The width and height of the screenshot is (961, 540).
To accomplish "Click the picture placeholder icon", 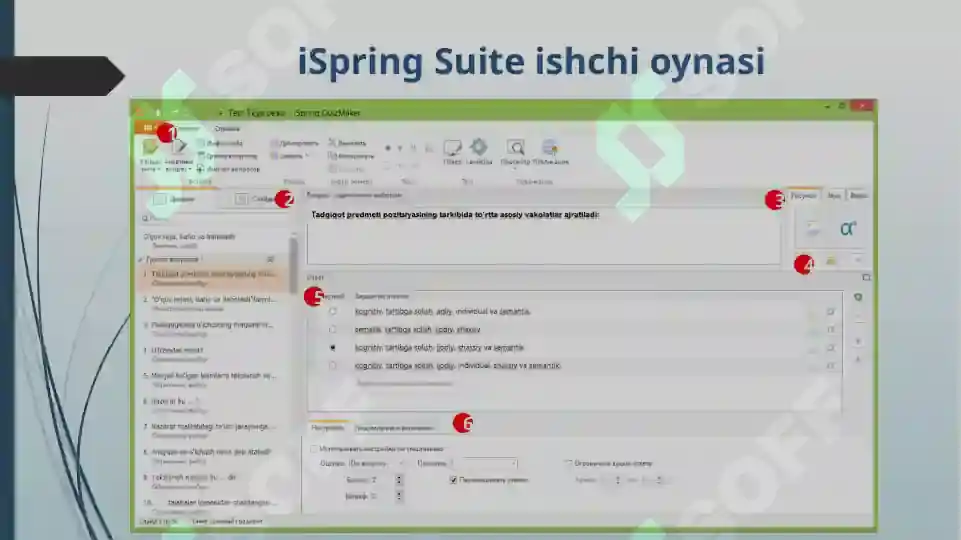I will (813, 229).
